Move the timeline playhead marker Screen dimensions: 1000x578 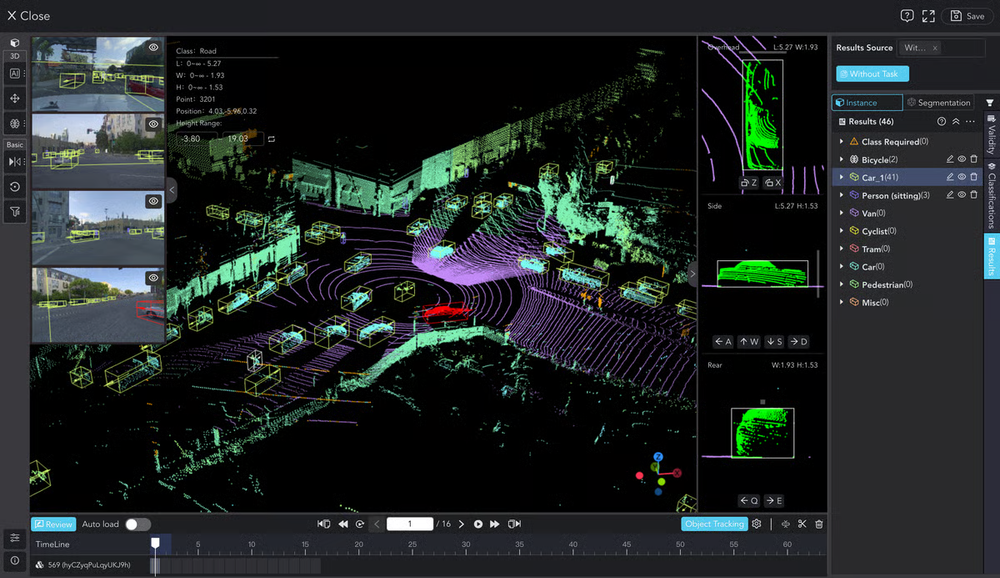pos(155,543)
